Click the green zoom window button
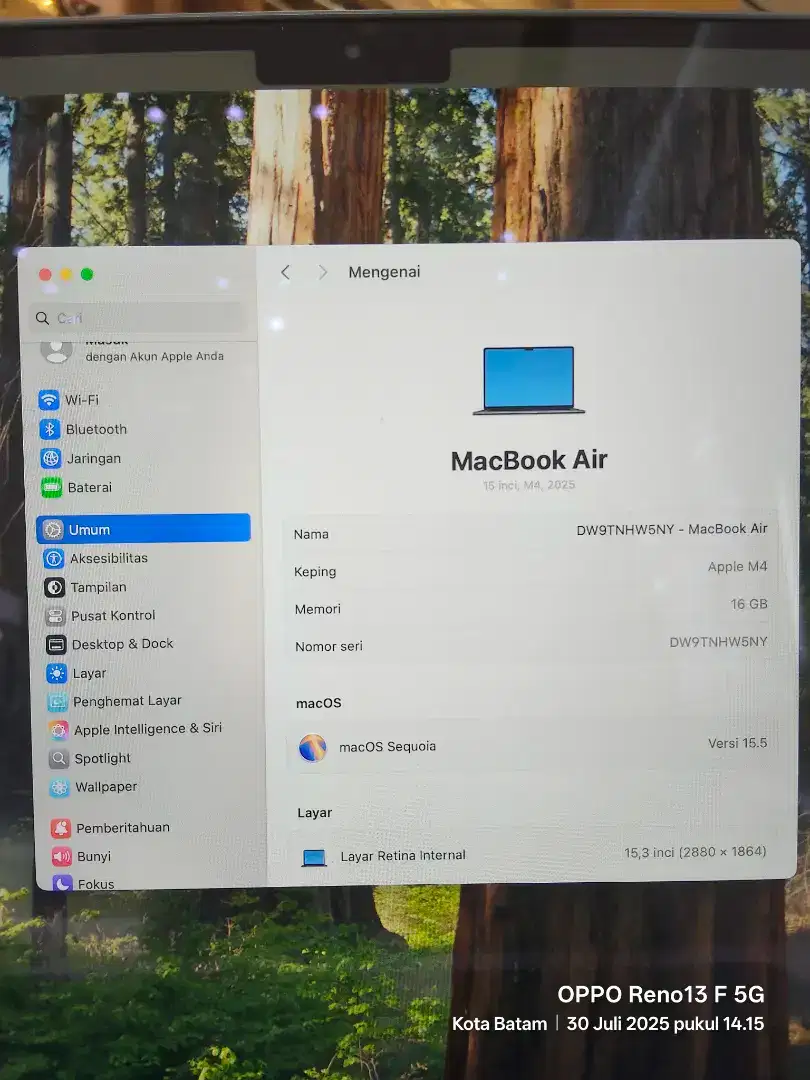The width and height of the screenshot is (810, 1080). (87, 274)
